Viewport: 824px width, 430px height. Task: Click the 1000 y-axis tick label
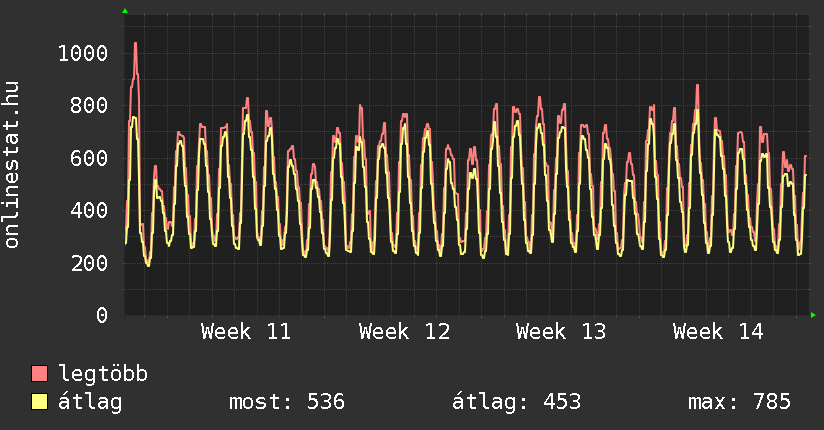[x=82, y=53]
